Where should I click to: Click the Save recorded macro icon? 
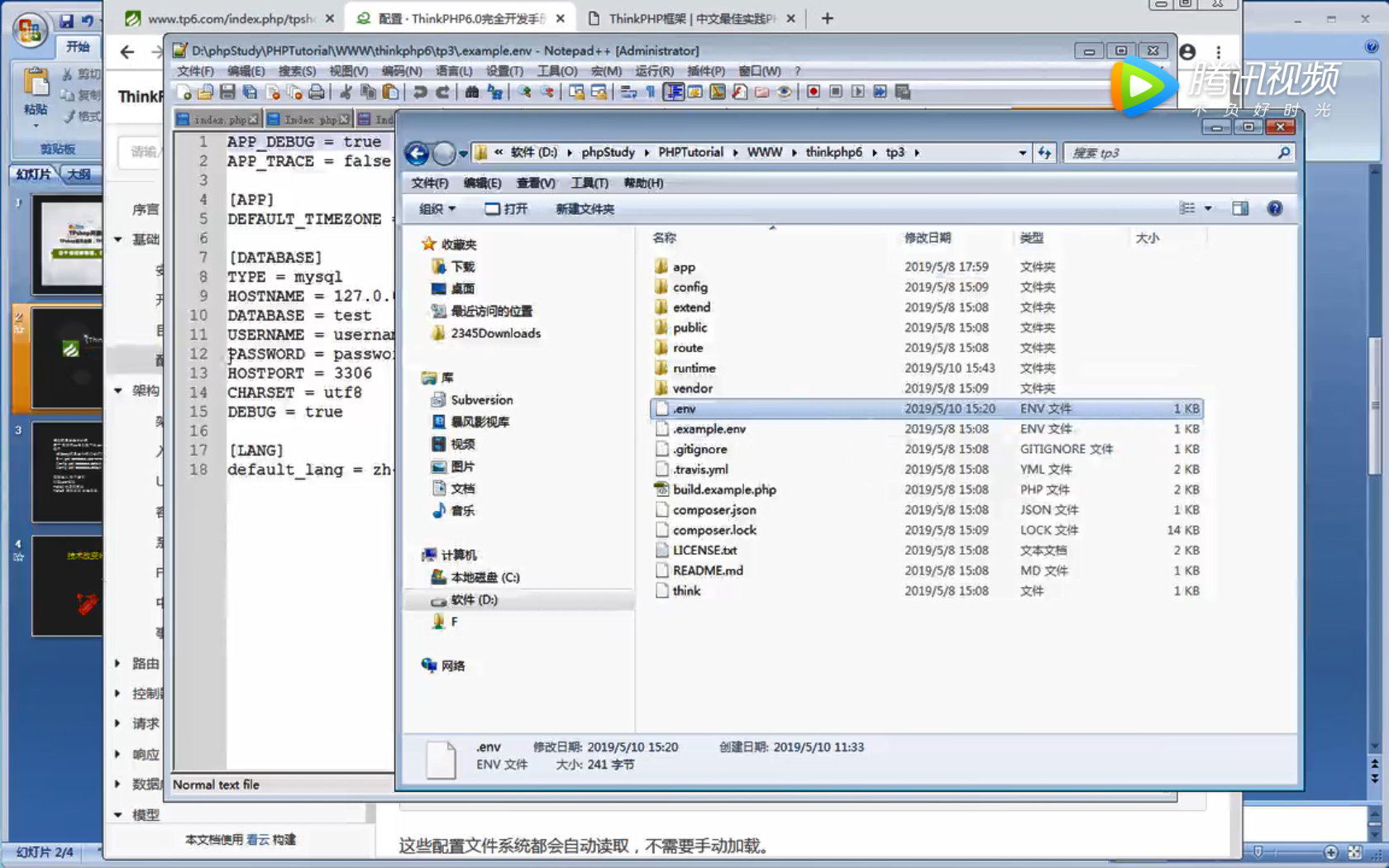coord(903,92)
